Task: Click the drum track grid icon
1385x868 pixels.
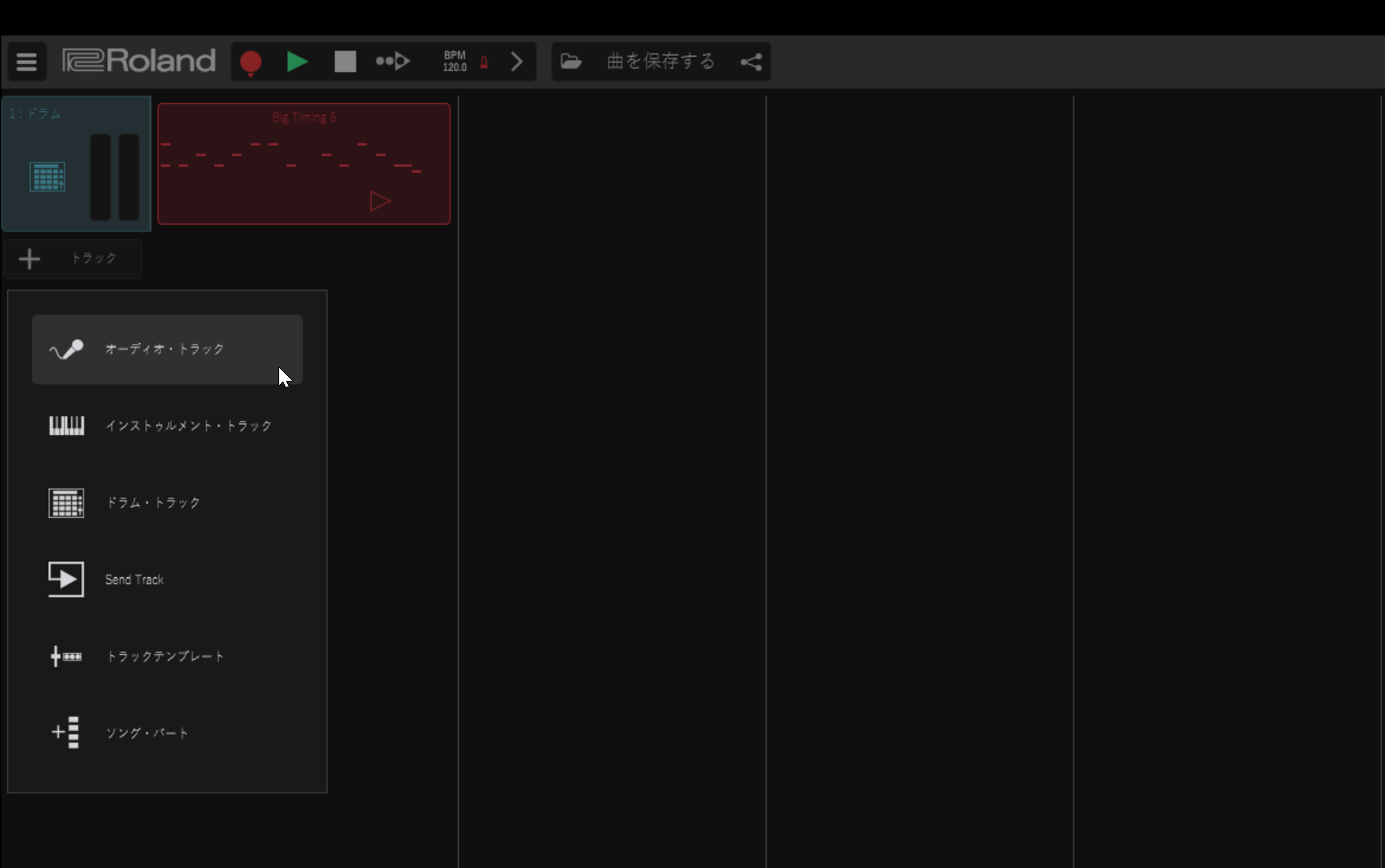Action: [47, 177]
